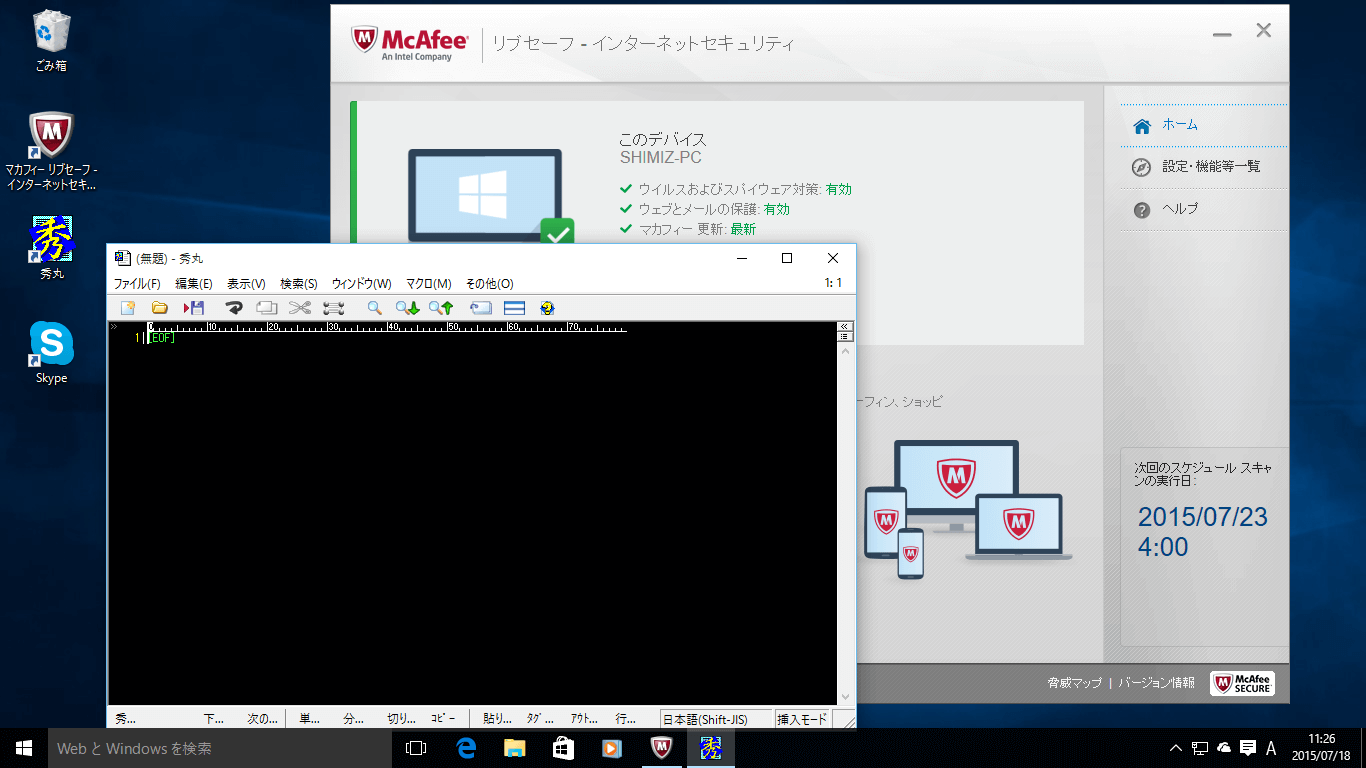Open the バージョン情報 link in McAfee
Image resolution: width=1366 pixels, height=768 pixels.
pos(1156,682)
